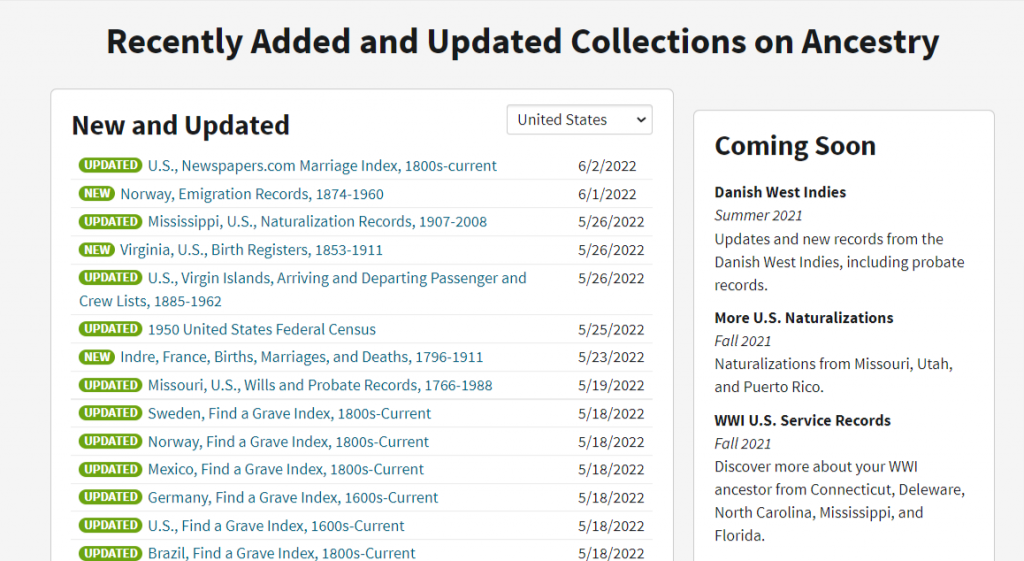The width and height of the screenshot is (1024, 561).
Task: Open U.S., Newspapers.com Marriage Index link
Action: [x=322, y=166]
